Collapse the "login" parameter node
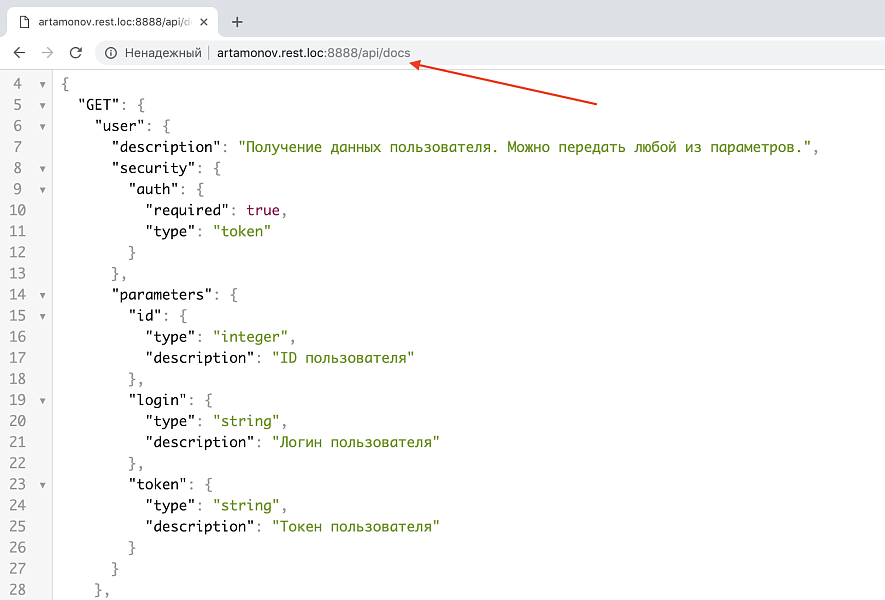 tap(43, 400)
